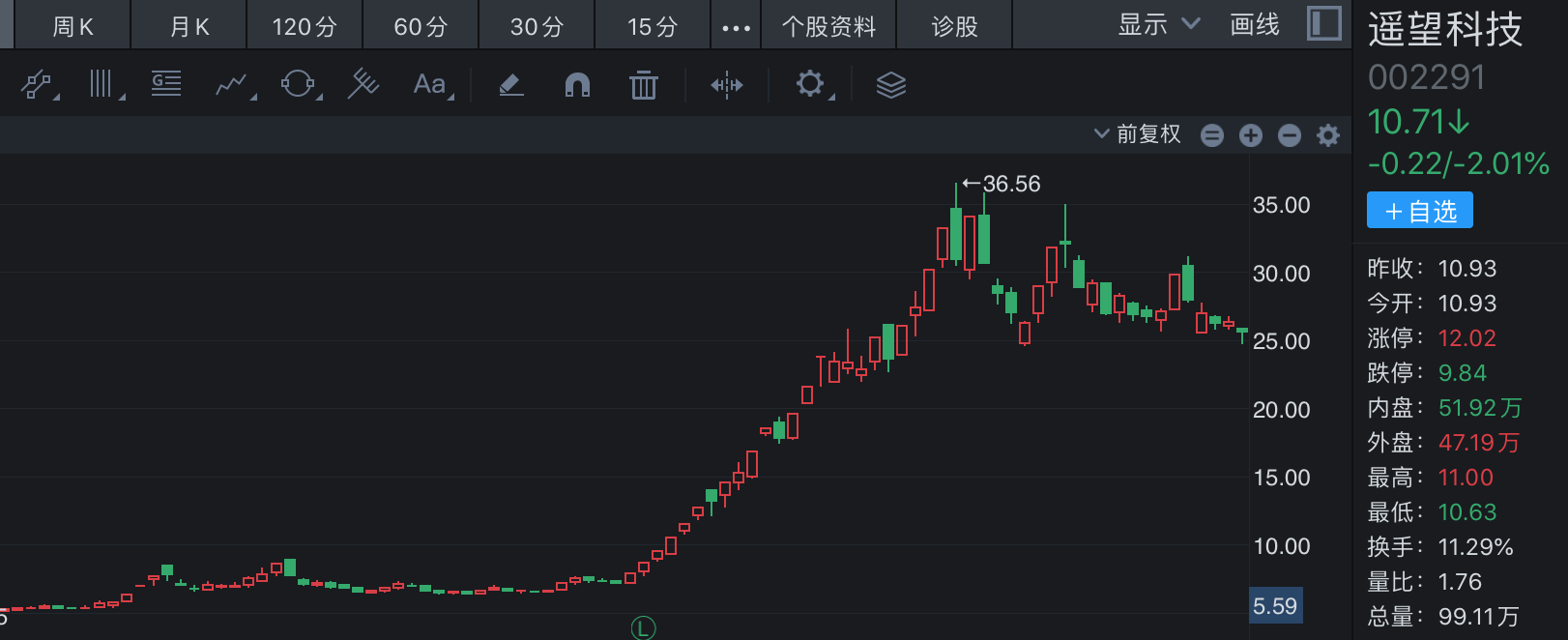Expand the 显示 dropdown
1568x640 pixels.
(x=1158, y=25)
